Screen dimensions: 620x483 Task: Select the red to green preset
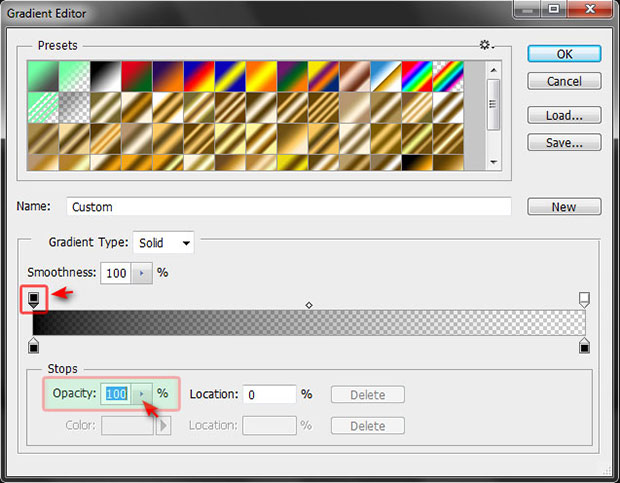(x=137, y=76)
